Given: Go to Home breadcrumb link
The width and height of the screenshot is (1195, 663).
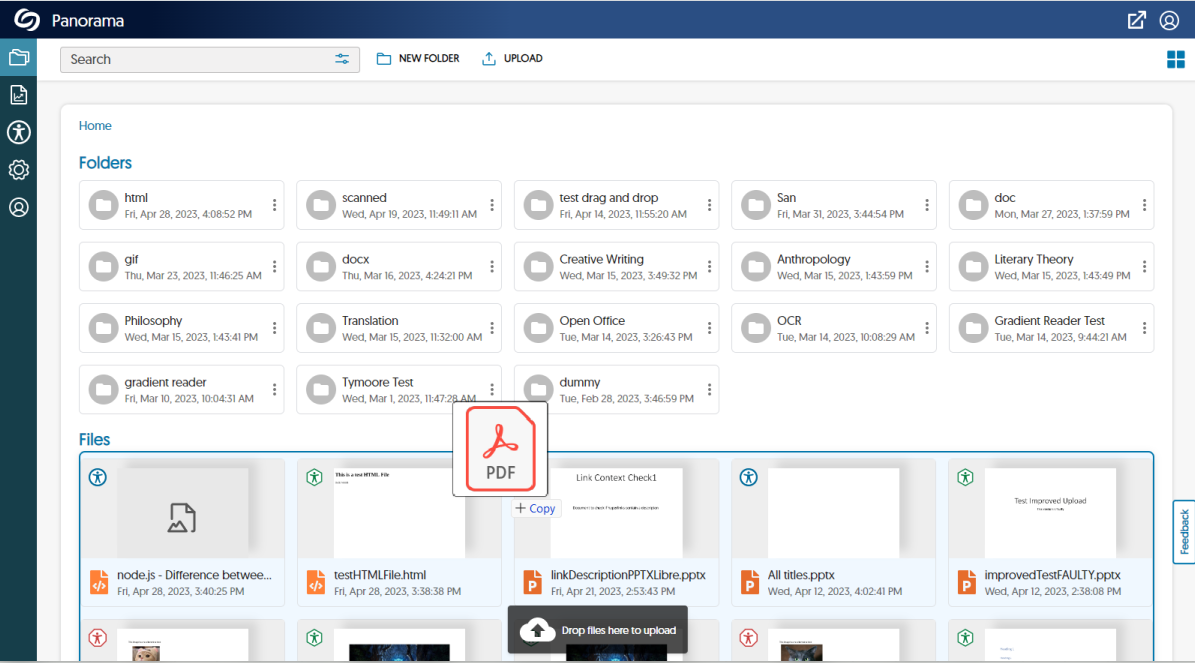Looking at the screenshot, I should [95, 126].
